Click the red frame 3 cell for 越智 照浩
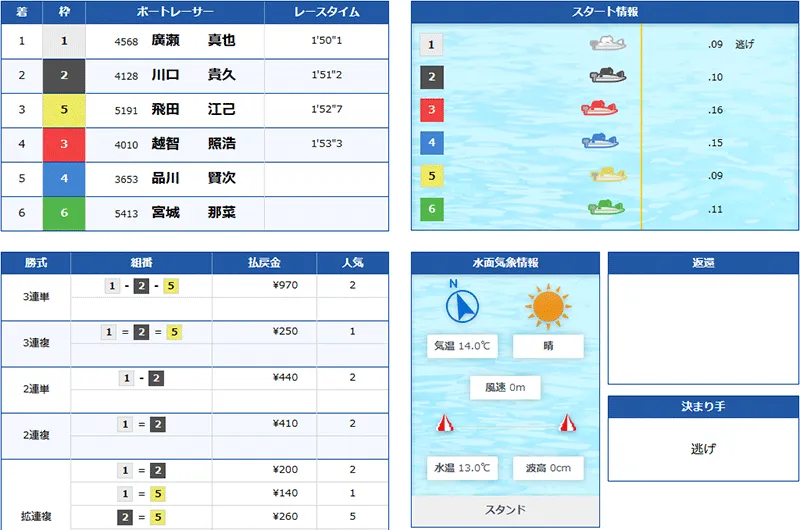Viewport: 800px width, 530px height. 64,144
